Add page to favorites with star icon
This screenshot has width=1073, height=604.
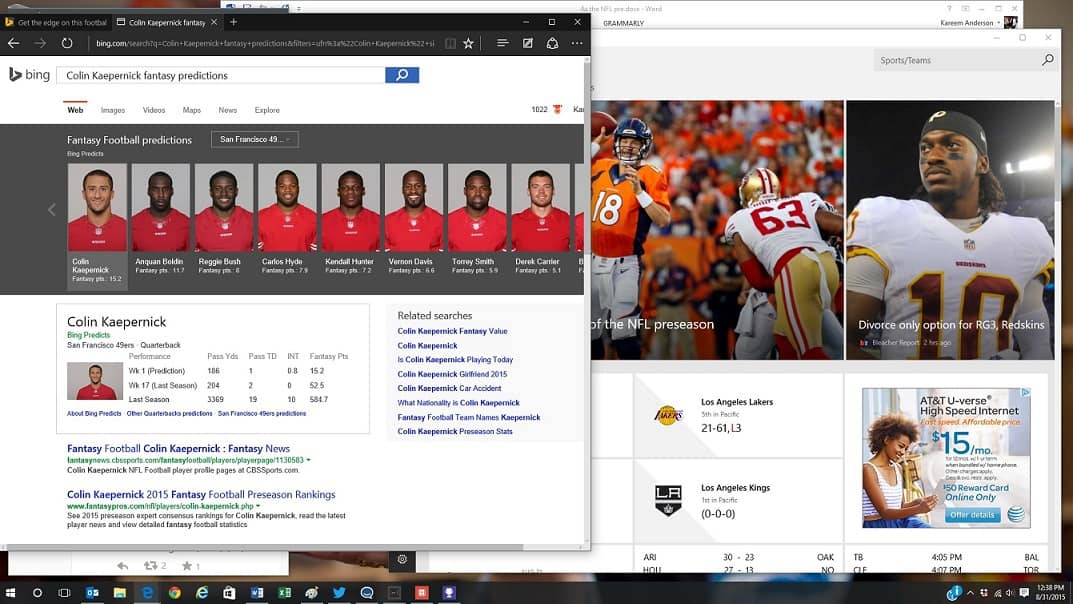(x=468, y=43)
